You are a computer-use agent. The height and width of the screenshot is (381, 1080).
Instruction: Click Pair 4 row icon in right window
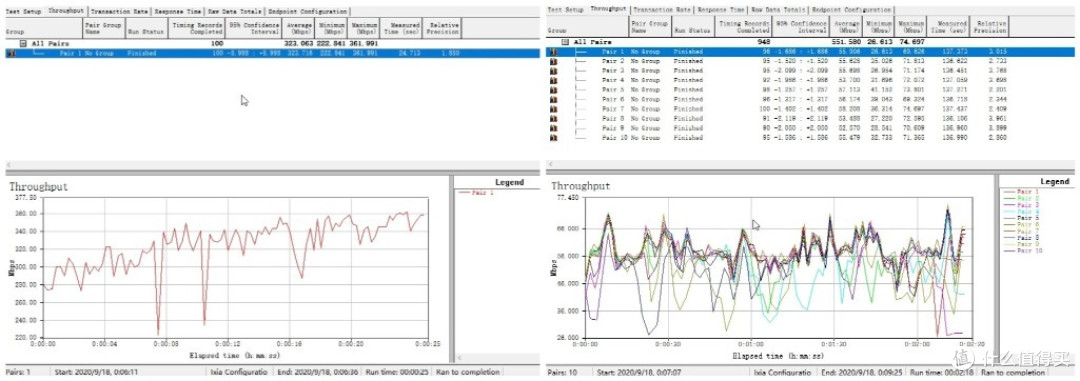pos(553,81)
